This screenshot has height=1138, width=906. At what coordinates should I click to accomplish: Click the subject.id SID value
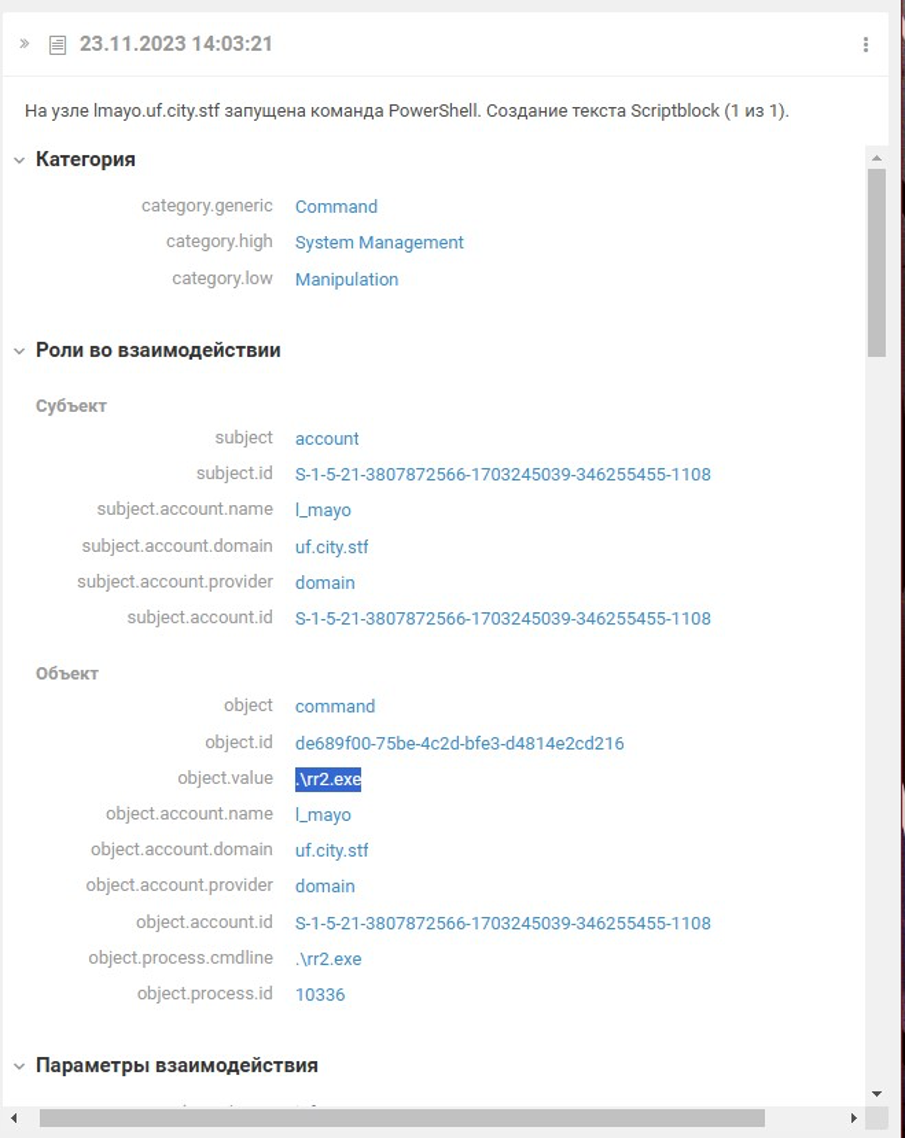click(x=502, y=474)
